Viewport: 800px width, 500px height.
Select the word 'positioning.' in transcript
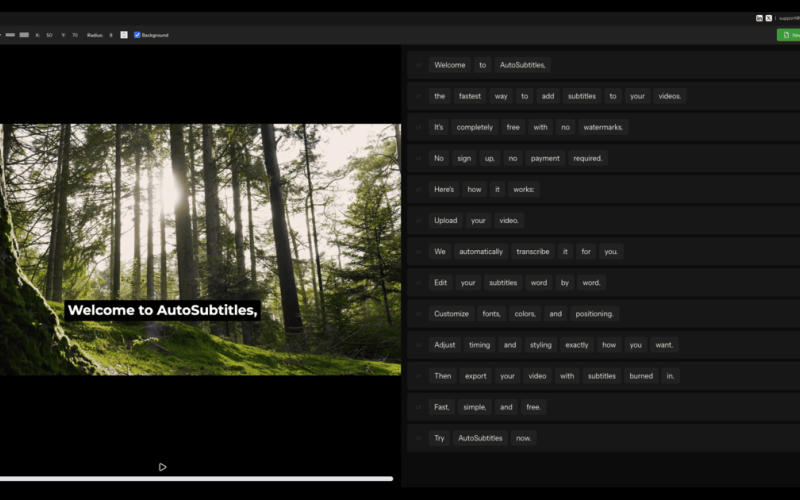pos(594,314)
